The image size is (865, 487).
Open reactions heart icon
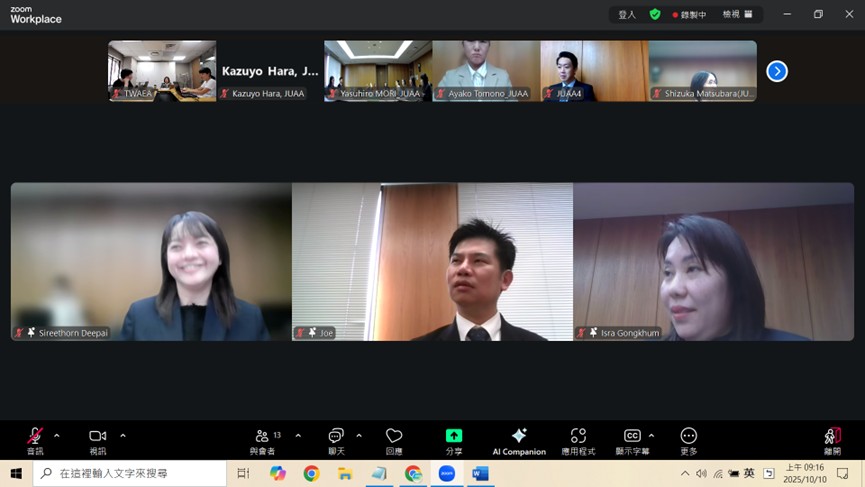point(394,436)
